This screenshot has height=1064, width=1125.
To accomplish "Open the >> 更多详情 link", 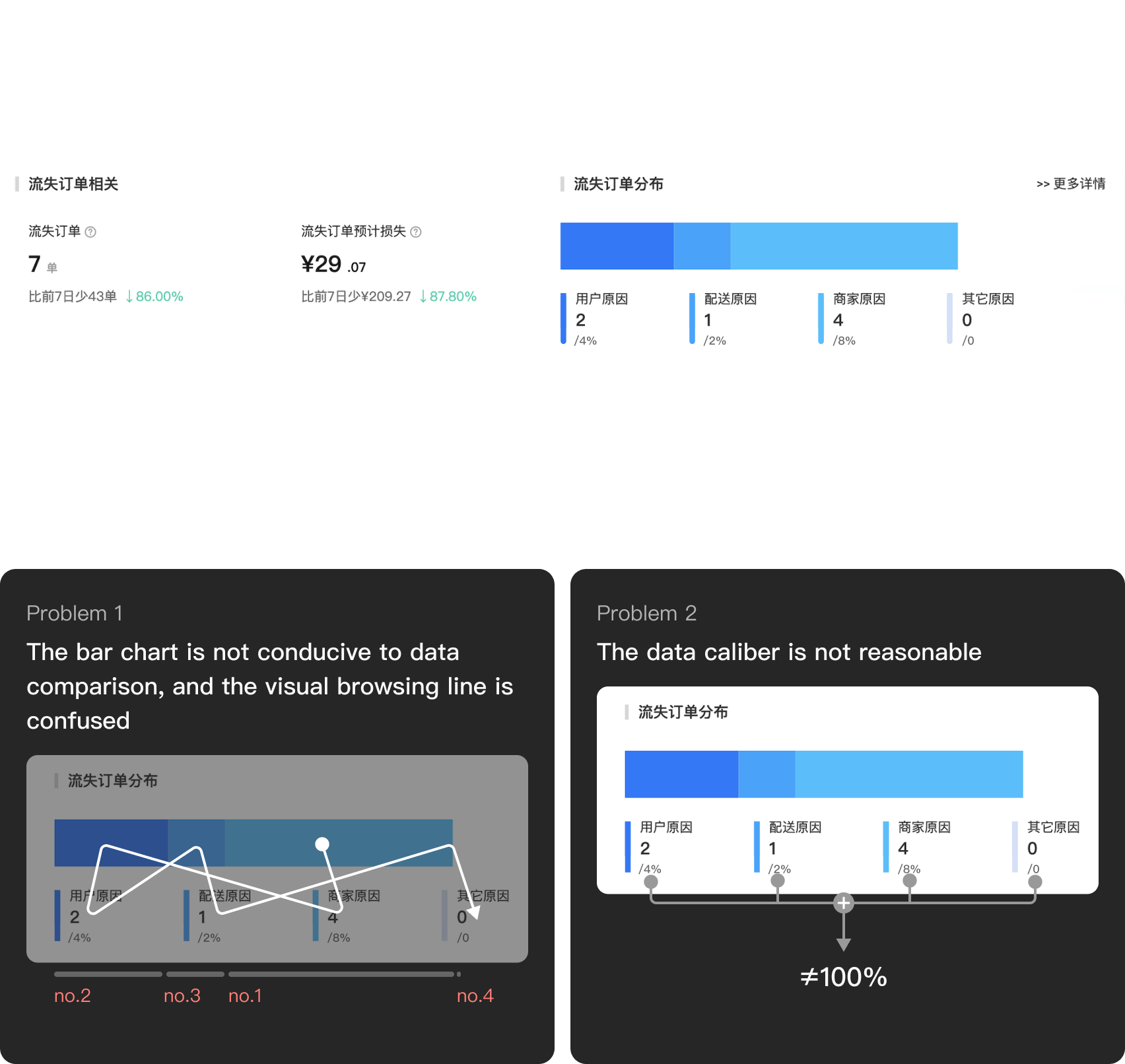I will point(1071,183).
